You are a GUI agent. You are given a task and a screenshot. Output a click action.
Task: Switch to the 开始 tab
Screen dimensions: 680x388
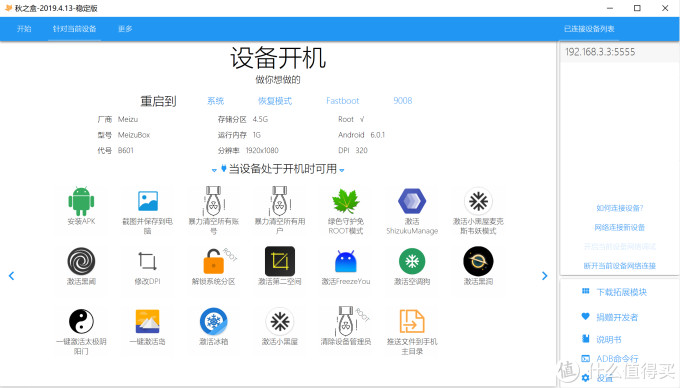click(24, 29)
